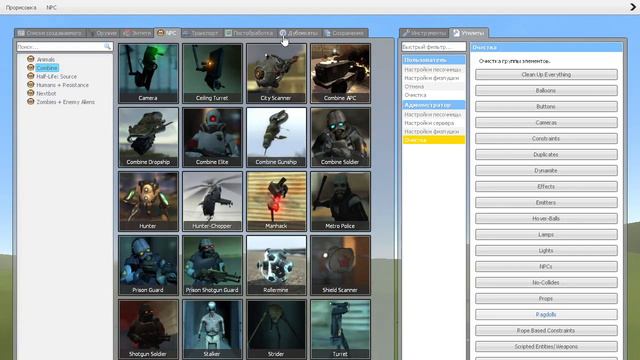Spawn a Shield Scanner
The width and height of the screenshot is (640, 360).
(x=340, y=265)
